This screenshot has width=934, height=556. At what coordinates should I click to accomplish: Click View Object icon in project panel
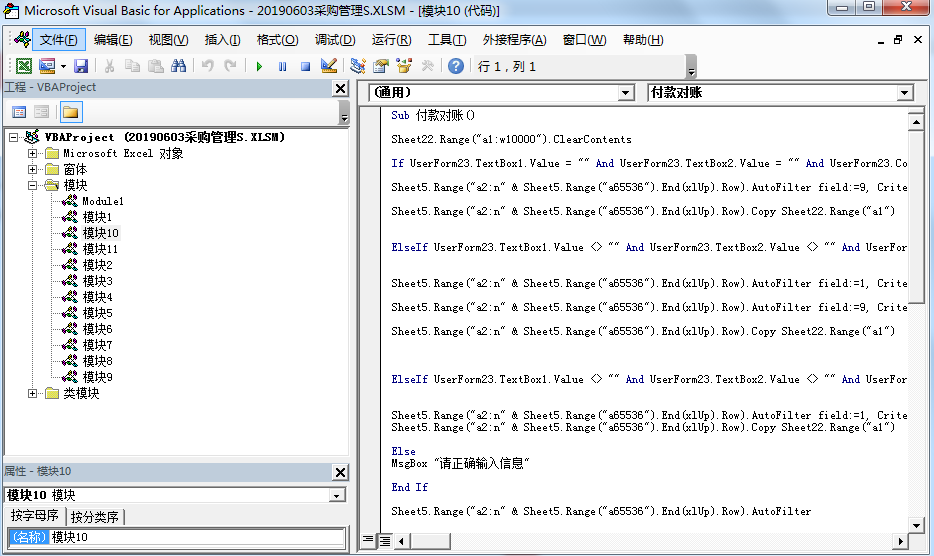coord(42,112)
